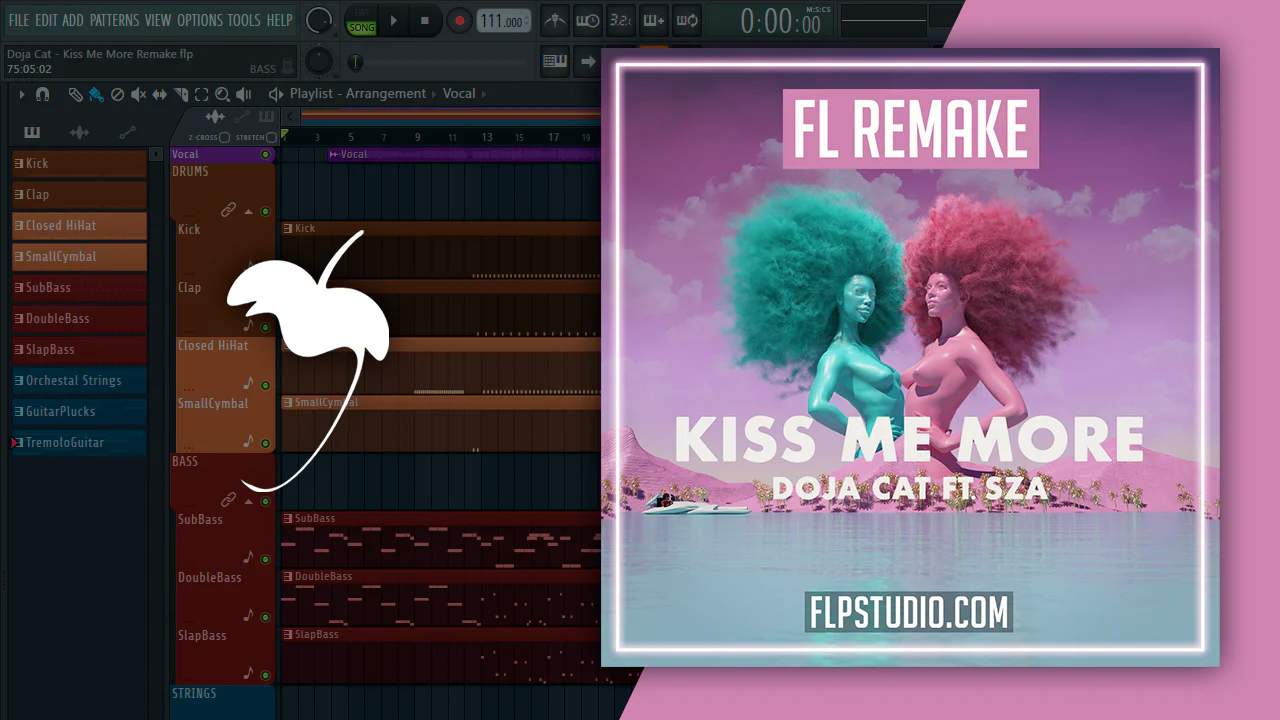This screenshot has height=720, width=1280.
Task: Select the Zoom tool
Action: [222, 94]
